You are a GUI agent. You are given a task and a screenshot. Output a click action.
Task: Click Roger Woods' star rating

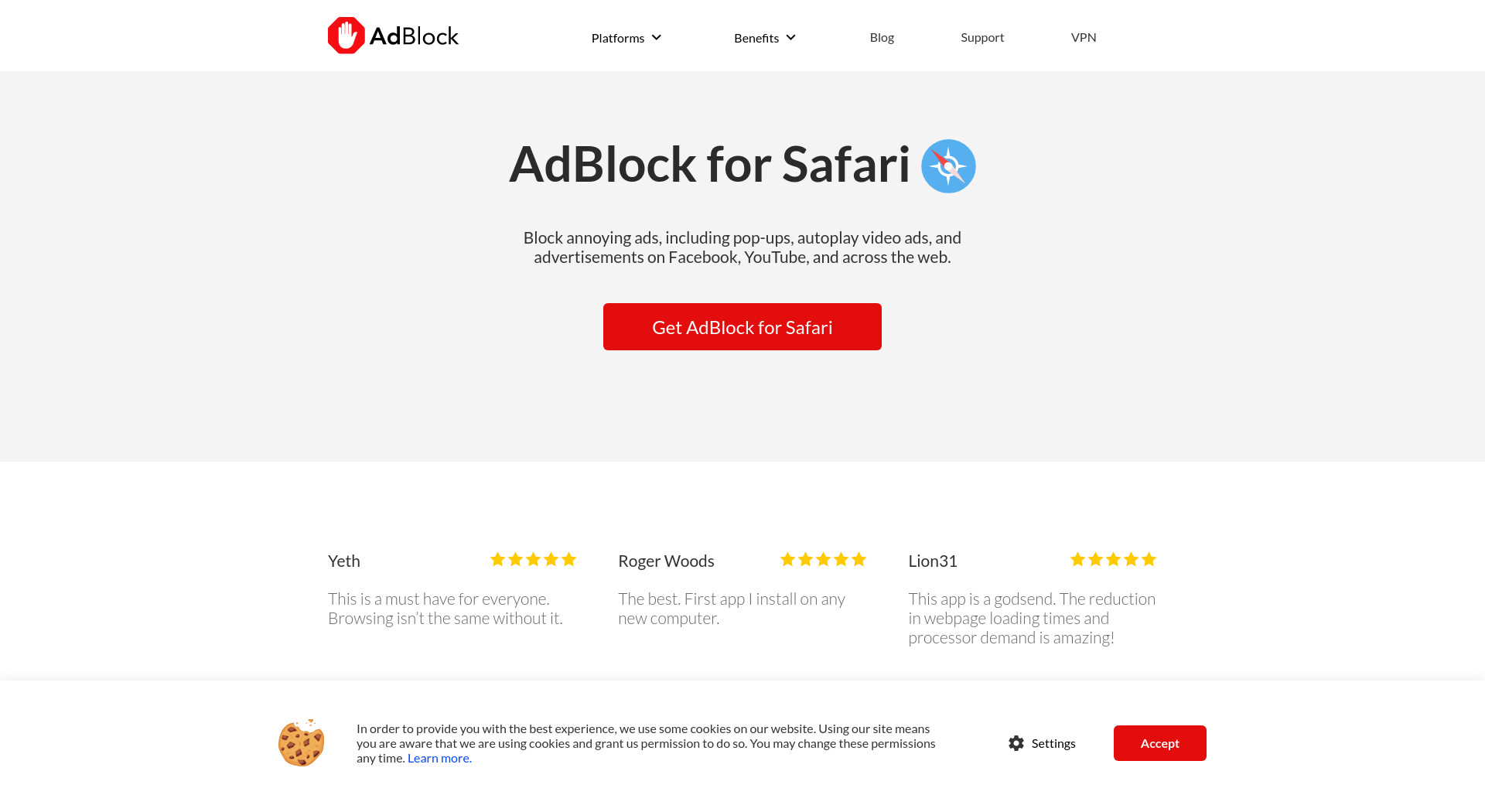pos(823,559)
